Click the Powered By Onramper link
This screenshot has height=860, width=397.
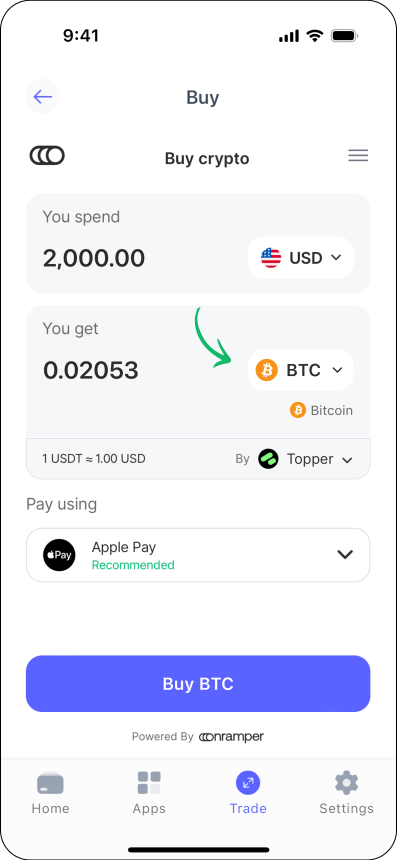click(x=198, y=737)
